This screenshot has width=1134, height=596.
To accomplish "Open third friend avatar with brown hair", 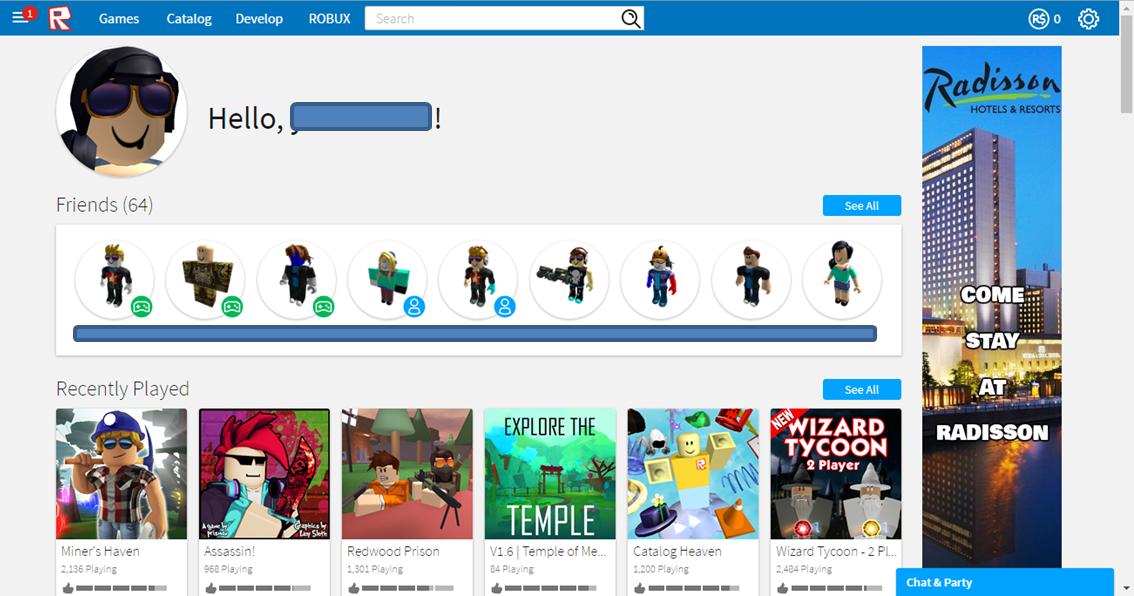I will [297, 280].
